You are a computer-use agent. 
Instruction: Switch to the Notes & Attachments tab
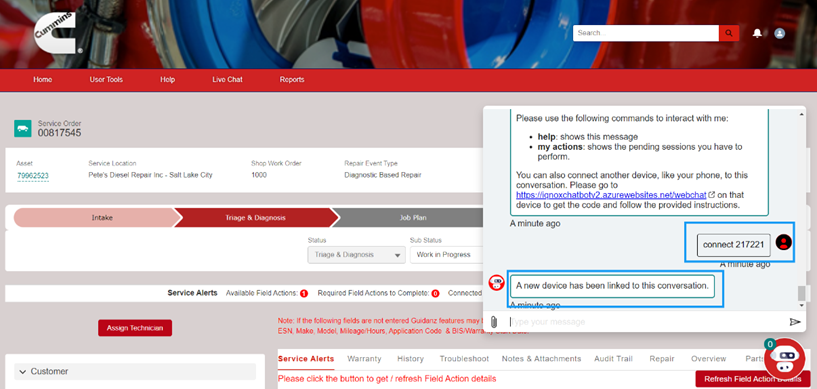541,359
